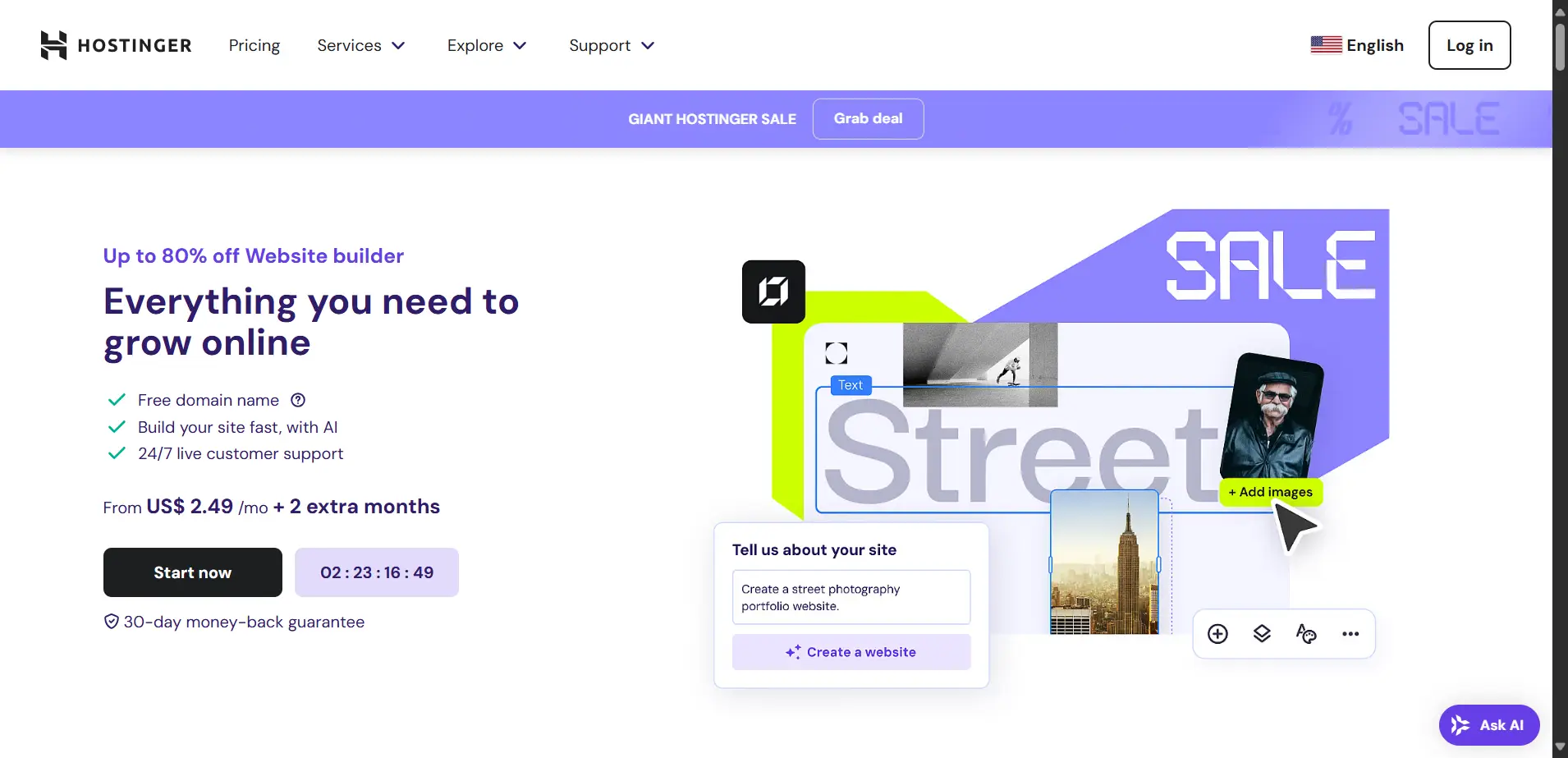Click the US flag language icon
The height and width of the screenshot is (758, 1568).
(1326, 45)
